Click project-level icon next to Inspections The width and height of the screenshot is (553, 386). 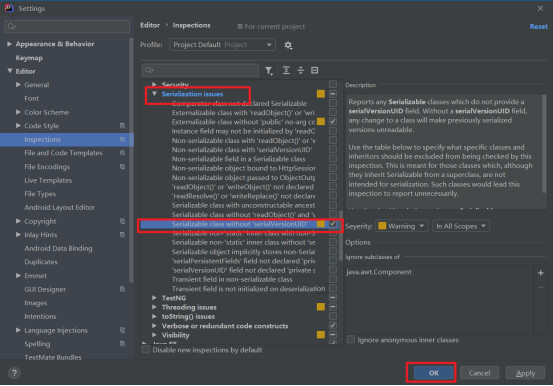point(122,139)
